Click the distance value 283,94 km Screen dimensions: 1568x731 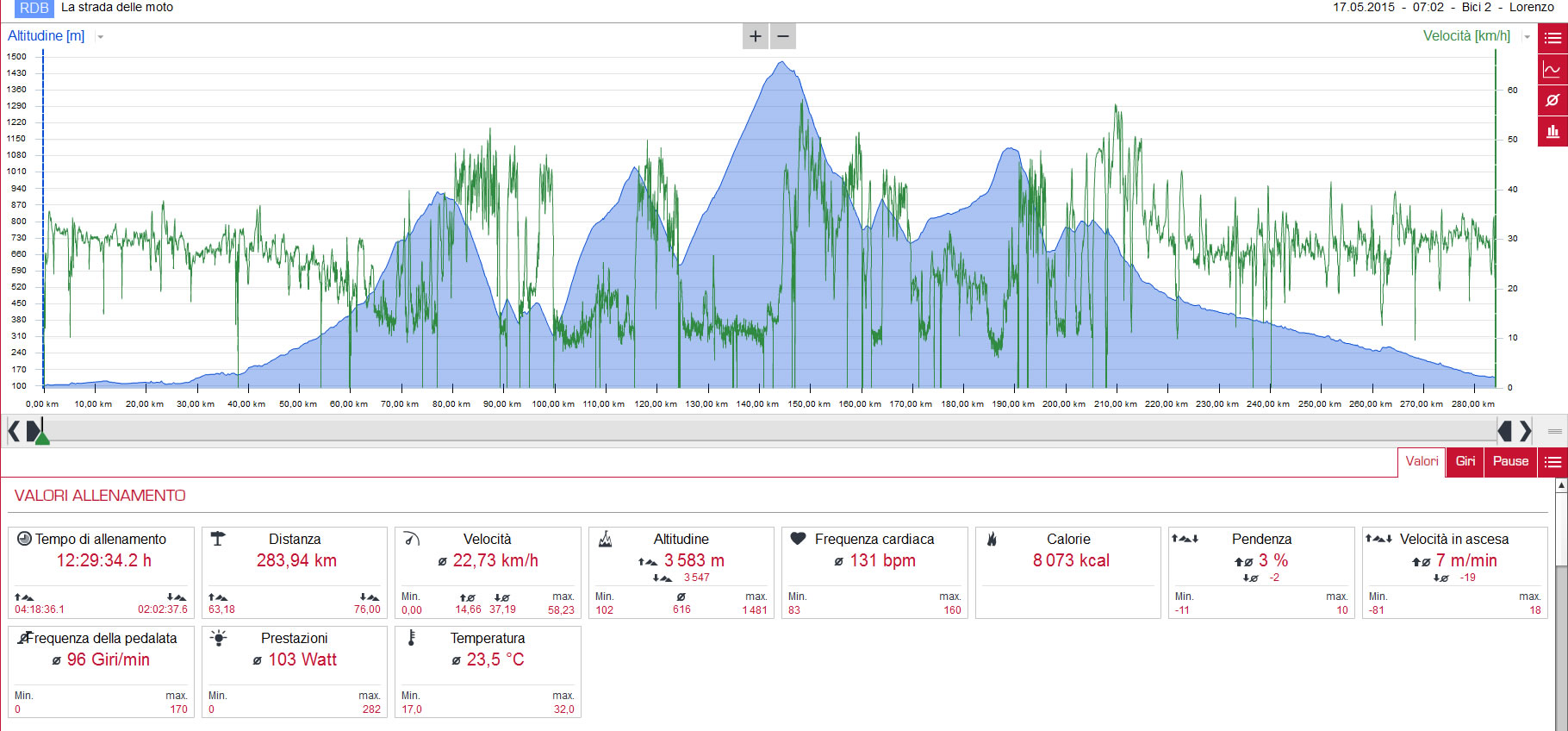pos(296,560)
